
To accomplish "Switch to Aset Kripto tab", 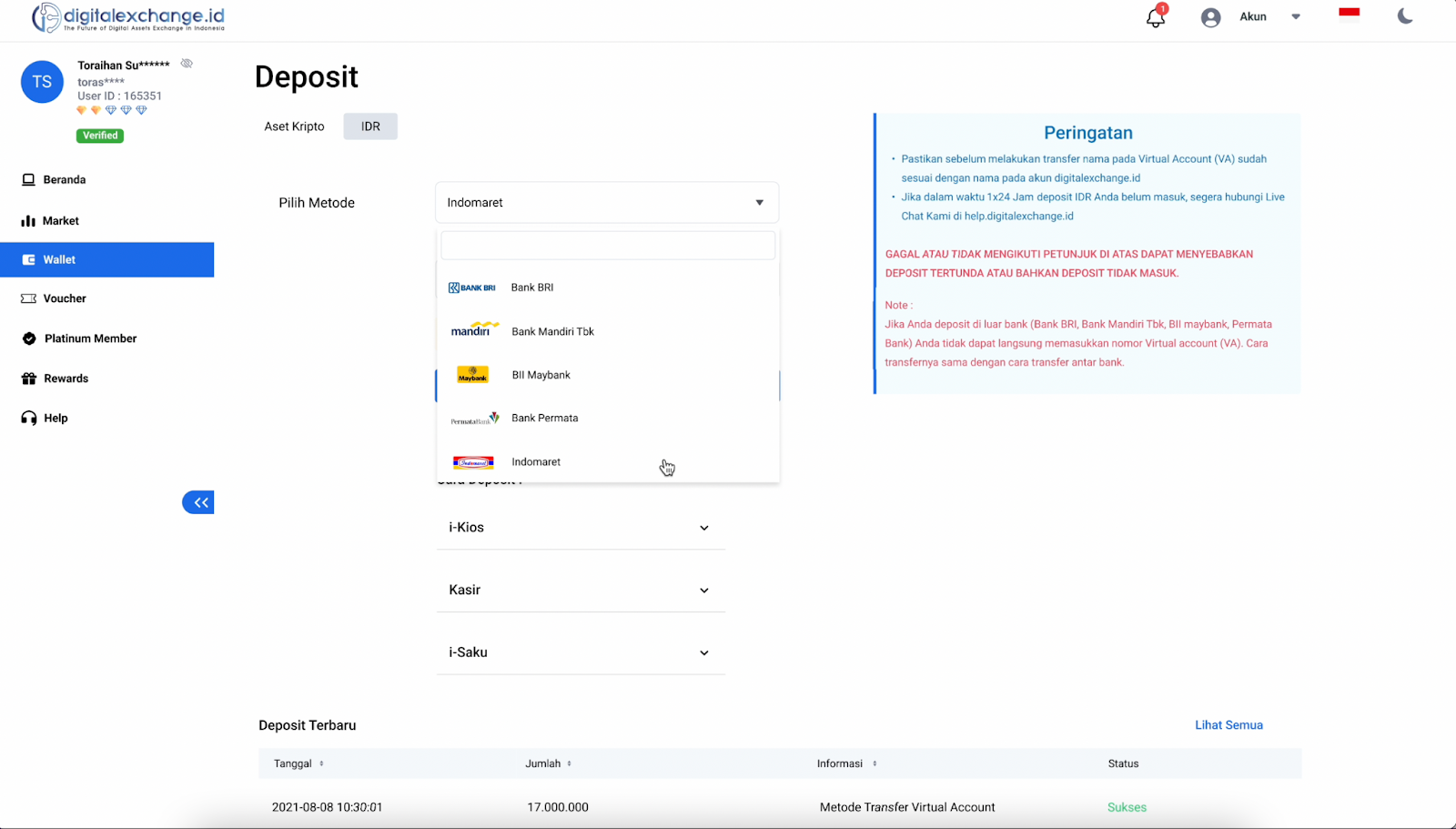I will (x=294, y=126).
